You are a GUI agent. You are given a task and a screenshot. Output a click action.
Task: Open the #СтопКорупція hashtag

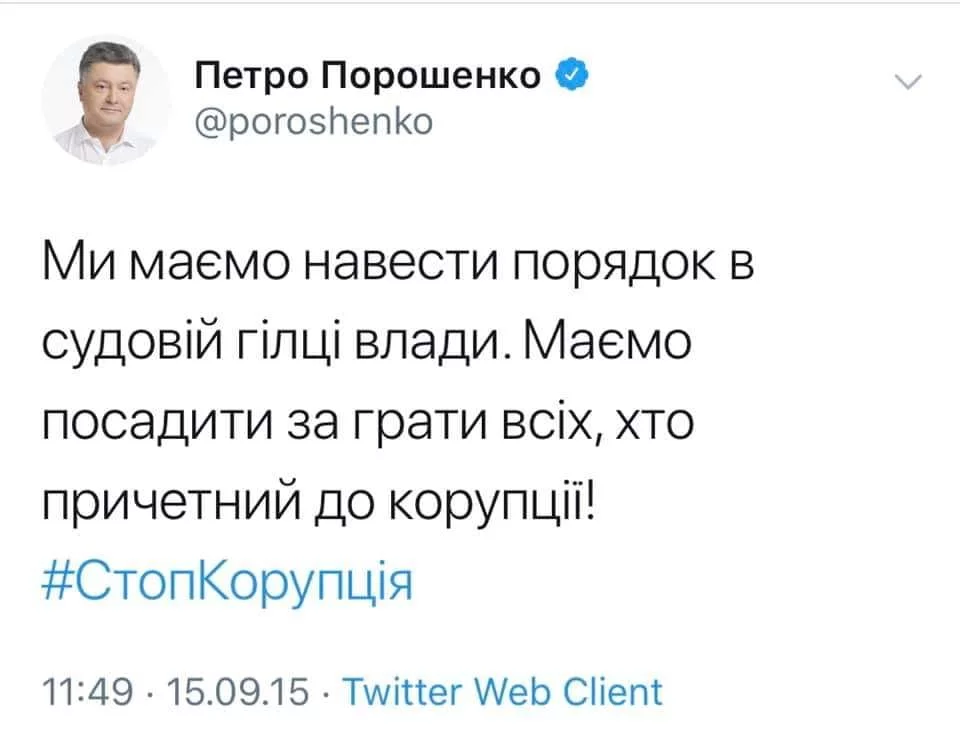coord(230,580)
